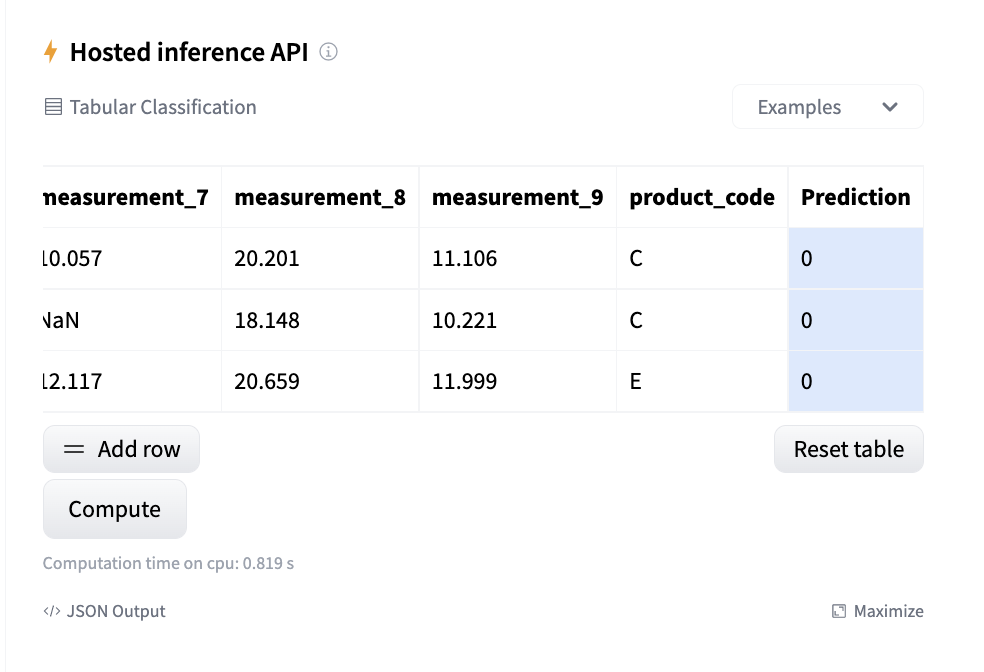
Task: Add a new row to the table
Action: point(121,449)
